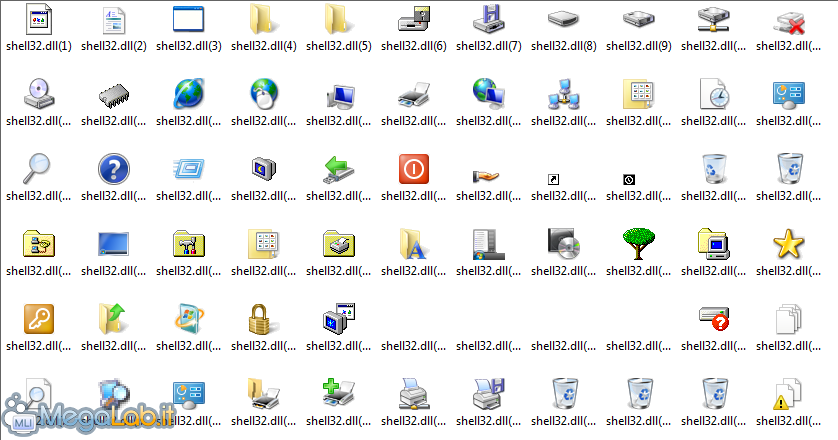Select the small black square overlay icon
Screen dimensions: 838x440
[x=628, y=180]
